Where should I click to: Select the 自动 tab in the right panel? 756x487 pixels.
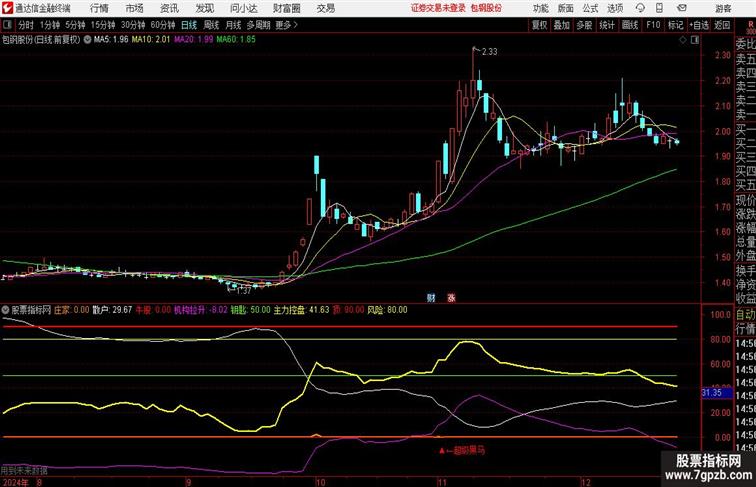pyautogui.click(x=745, y=315)
